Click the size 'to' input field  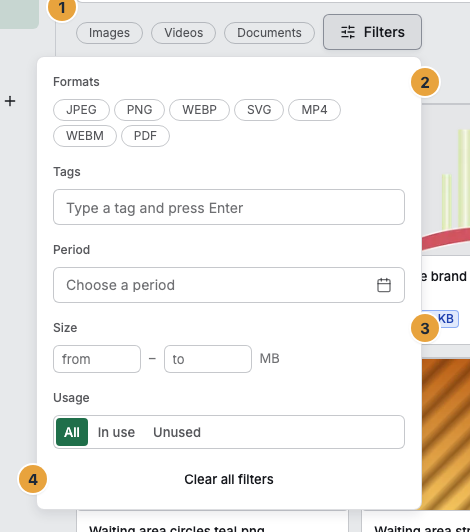point(208,359)
